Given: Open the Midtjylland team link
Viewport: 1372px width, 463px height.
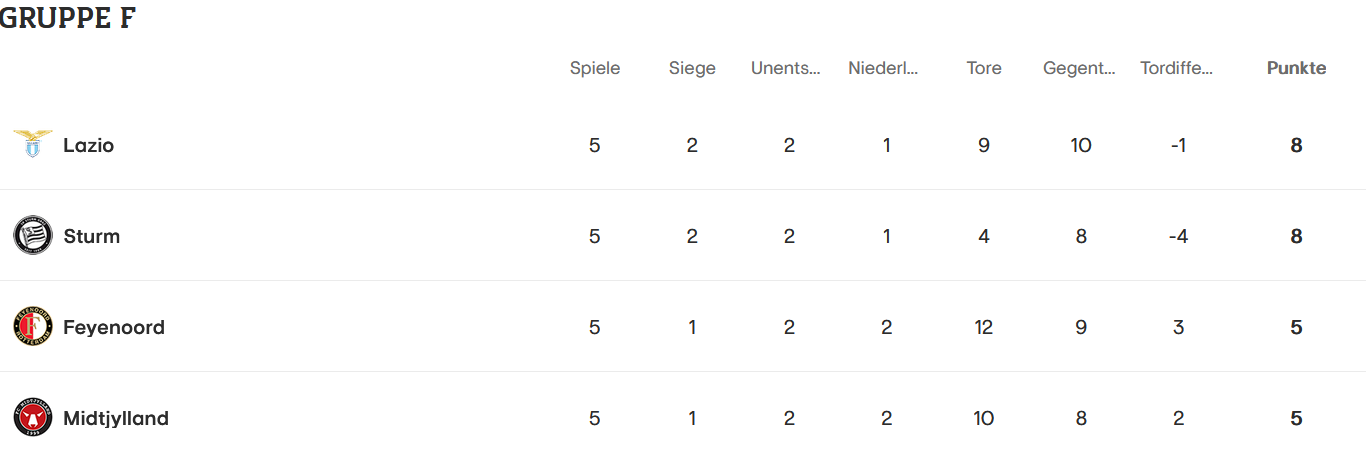Looking at the screenshot, I should click(x=116, y=418).
